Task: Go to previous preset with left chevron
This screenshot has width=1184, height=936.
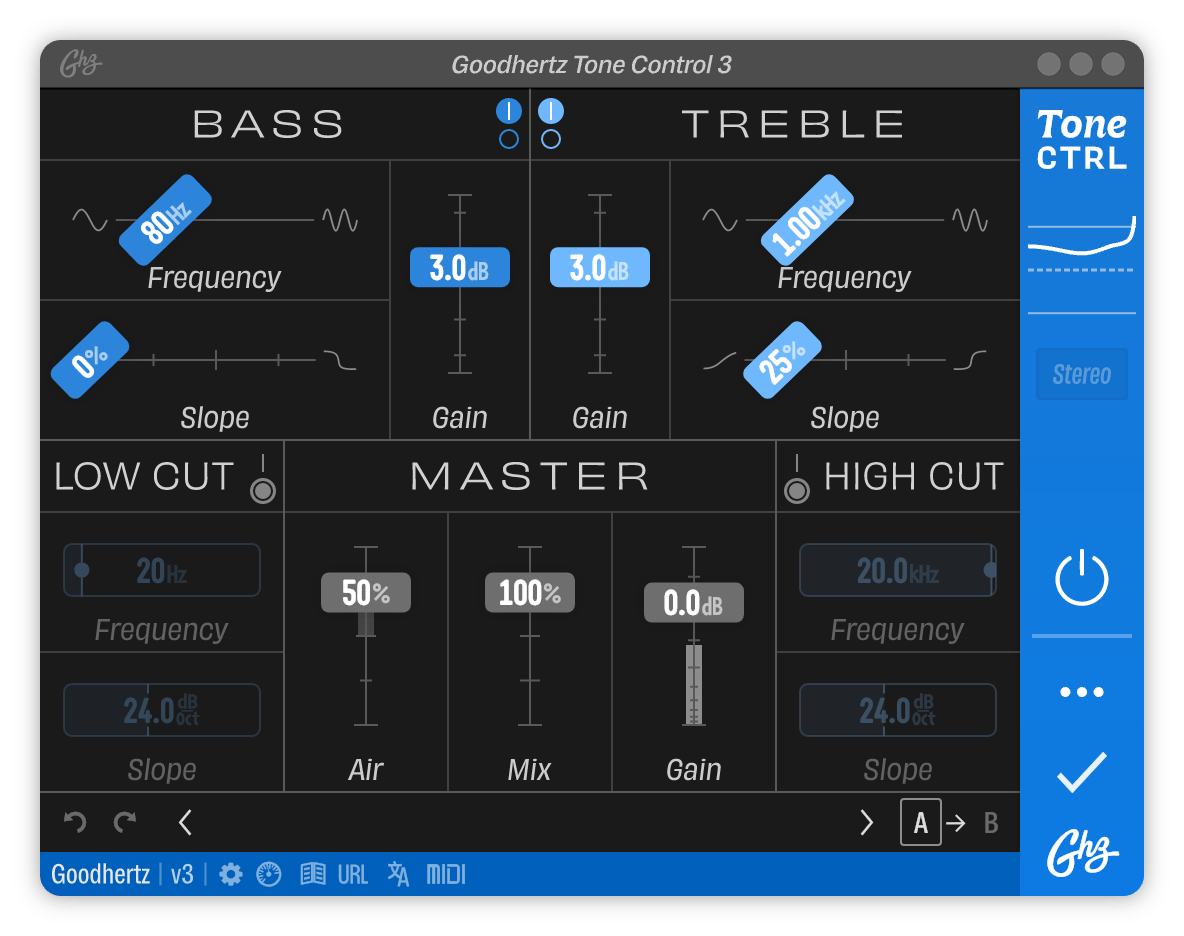Action: click(x=185, y=822)
